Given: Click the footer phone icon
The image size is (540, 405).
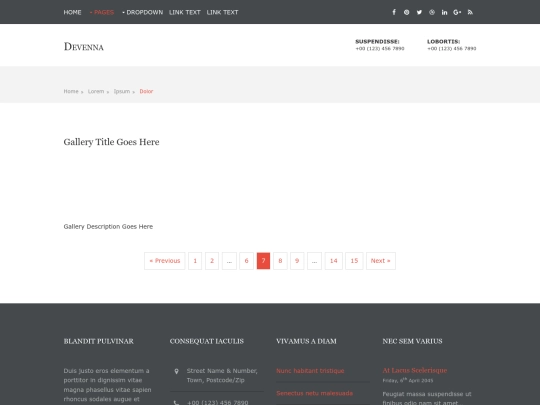Looking at the screenshot, I should (x=176, y=403).
